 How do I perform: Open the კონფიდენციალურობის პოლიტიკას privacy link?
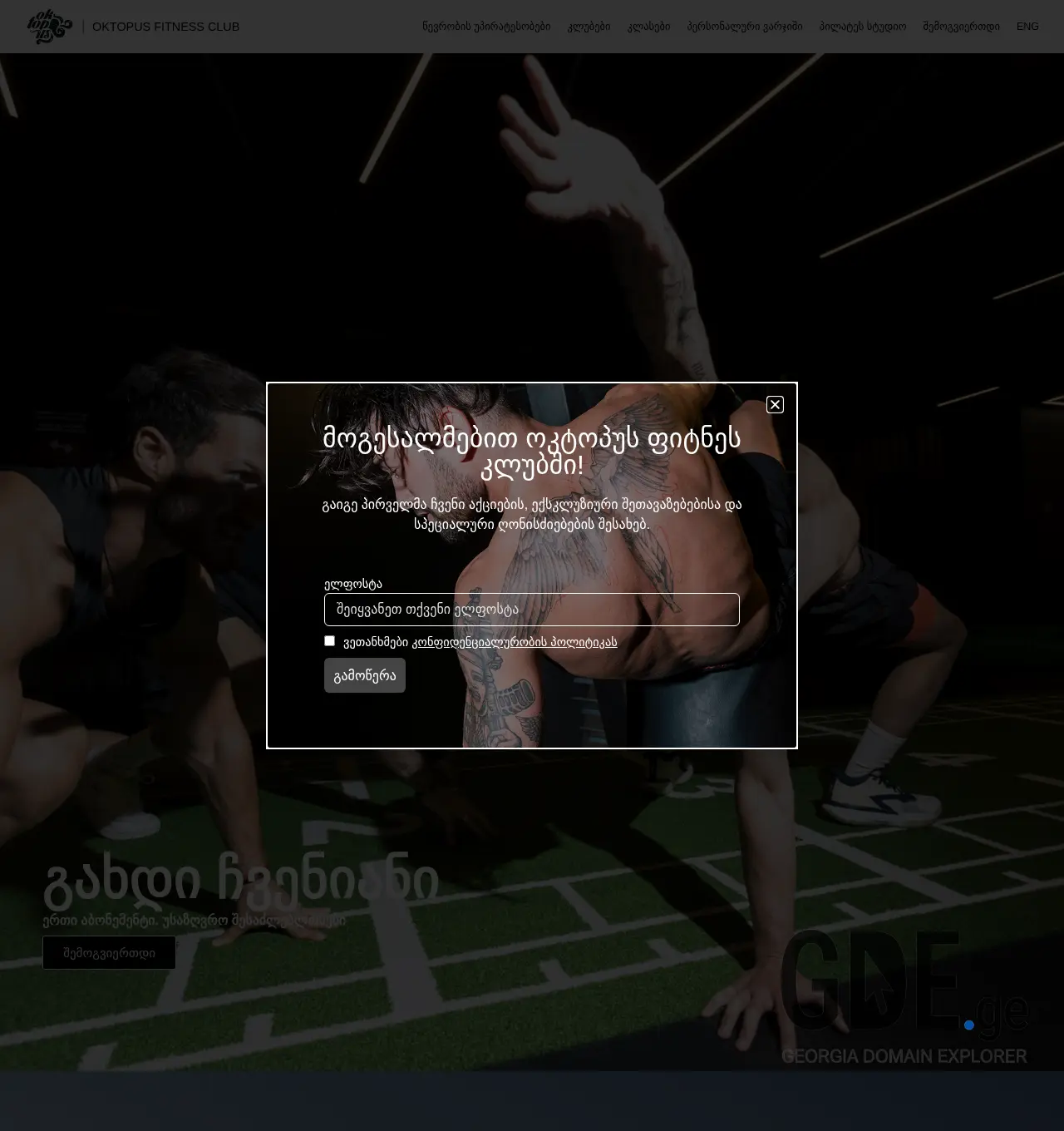[516, 641]
